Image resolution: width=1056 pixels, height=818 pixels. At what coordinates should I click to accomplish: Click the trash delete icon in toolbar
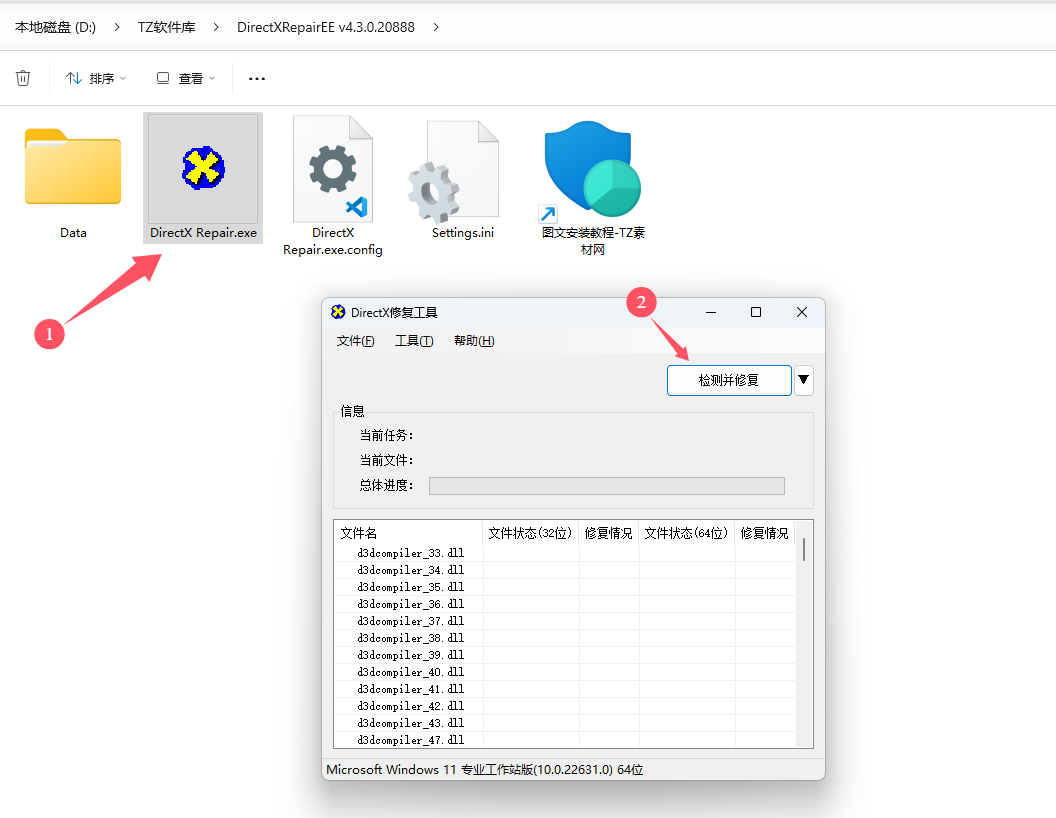point(23,78)
